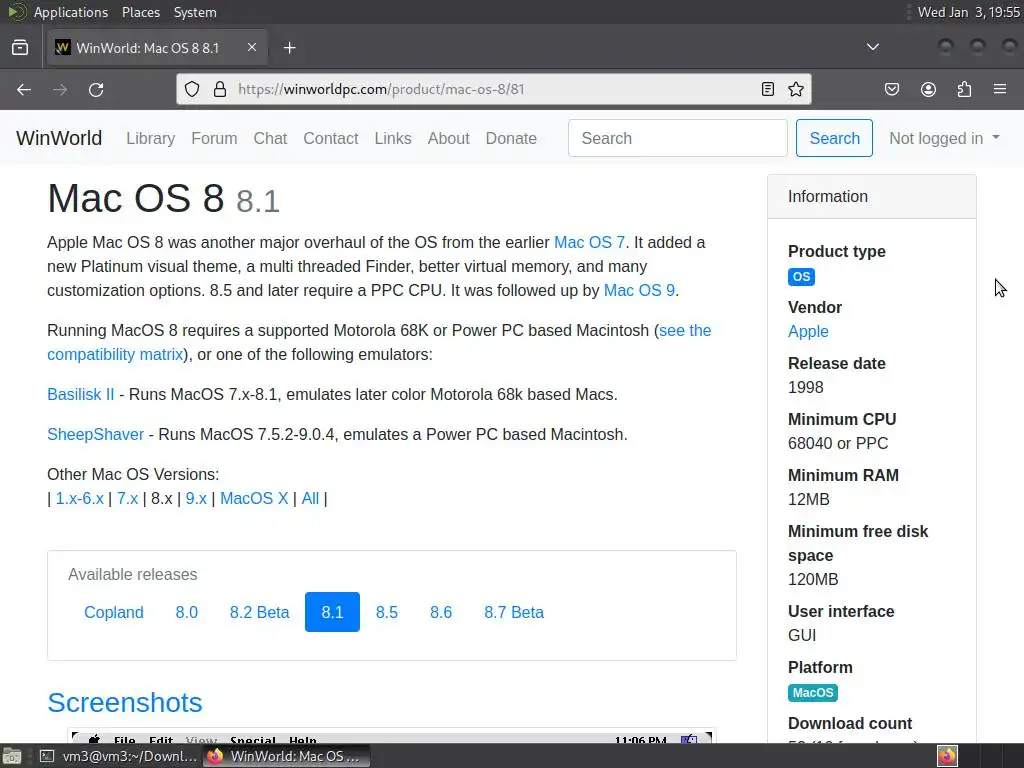Go to 7.x versions link
The image size is (1024, 768).
[127, 498]
